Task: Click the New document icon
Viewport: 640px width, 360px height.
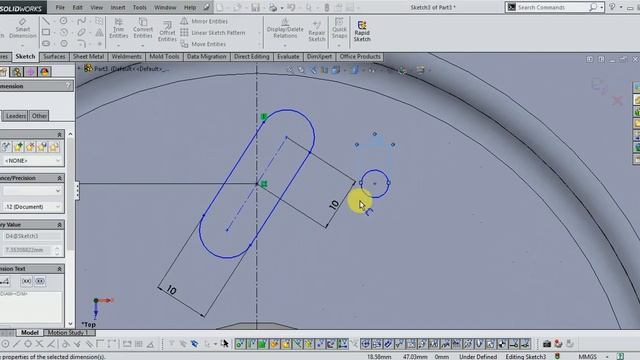Action: 220,7
